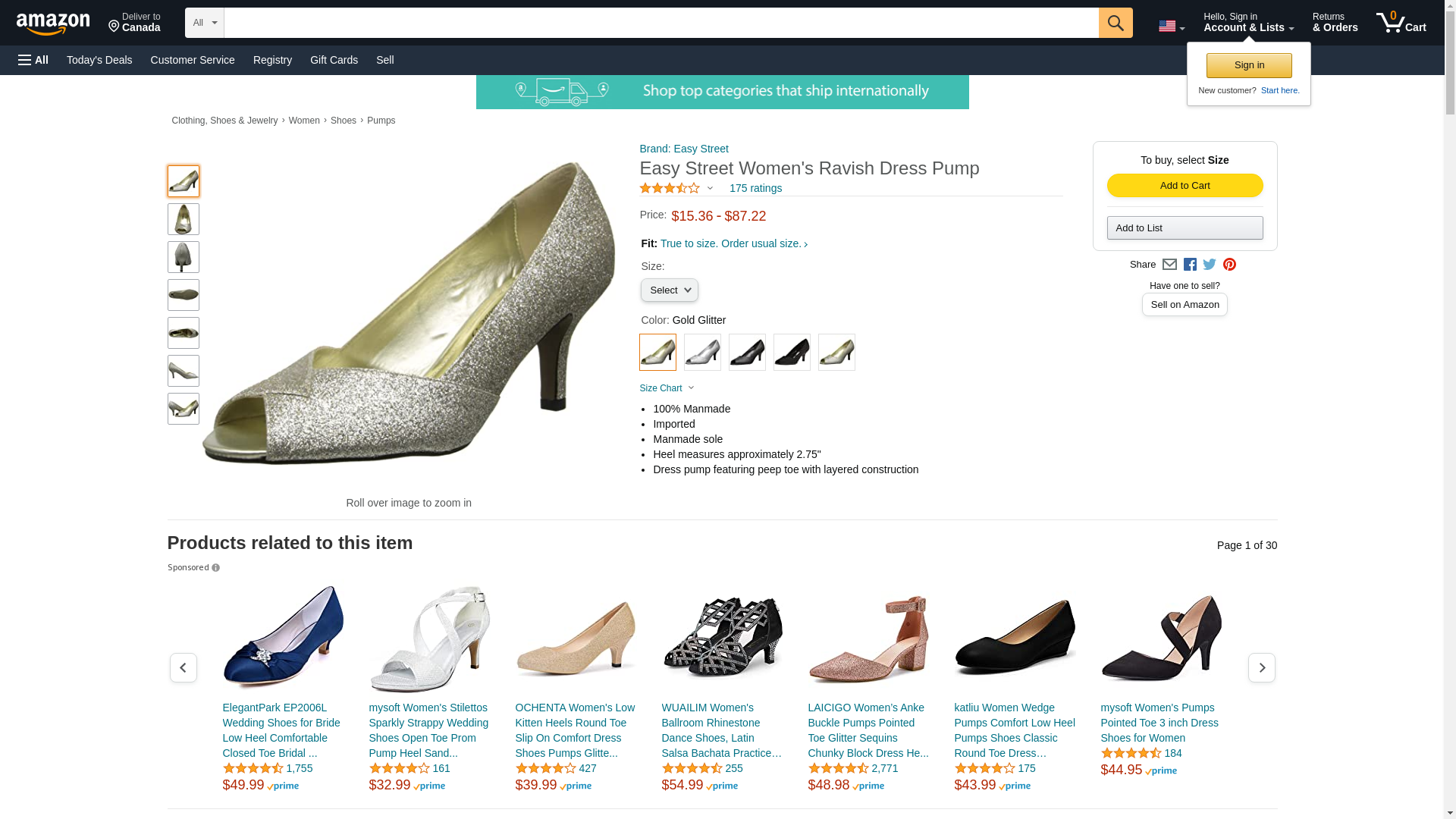Share product on Pinterest icon
The height and width of the screenshot is (819, 1456).
point(1229,265)
